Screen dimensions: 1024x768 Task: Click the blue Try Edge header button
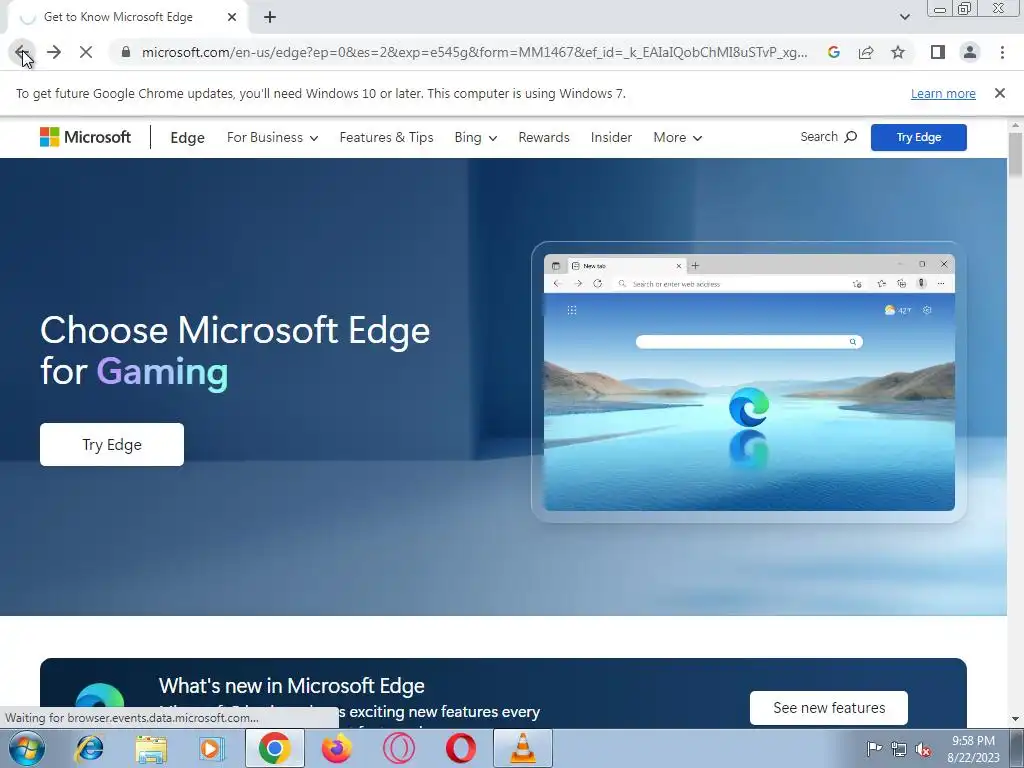pyautogui.click(x=918, y=137)
